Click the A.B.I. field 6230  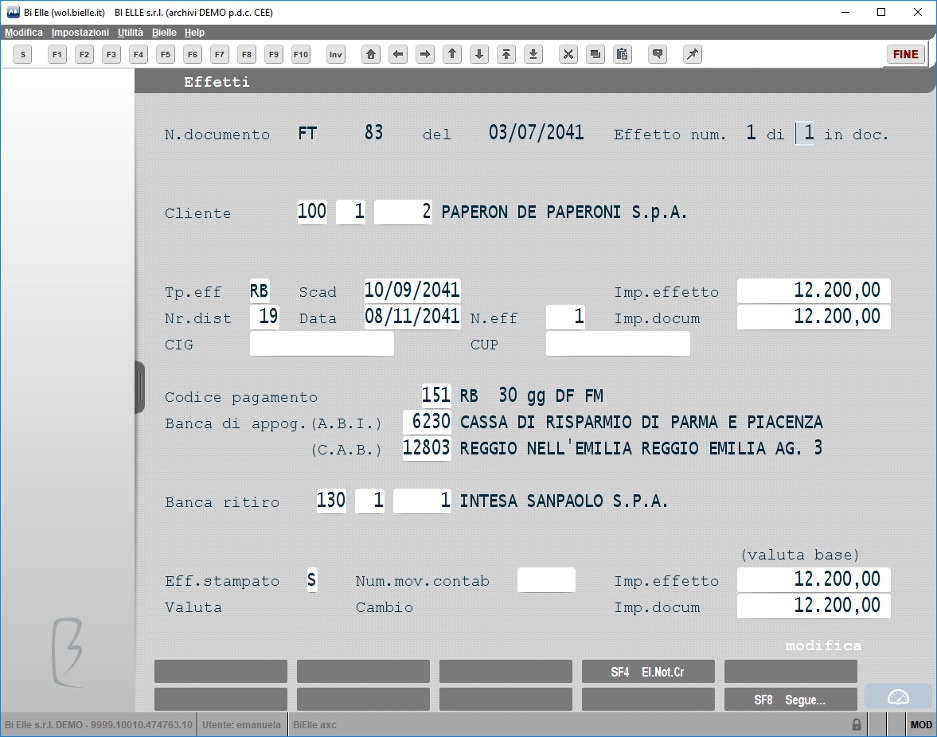tap(427, 421)
